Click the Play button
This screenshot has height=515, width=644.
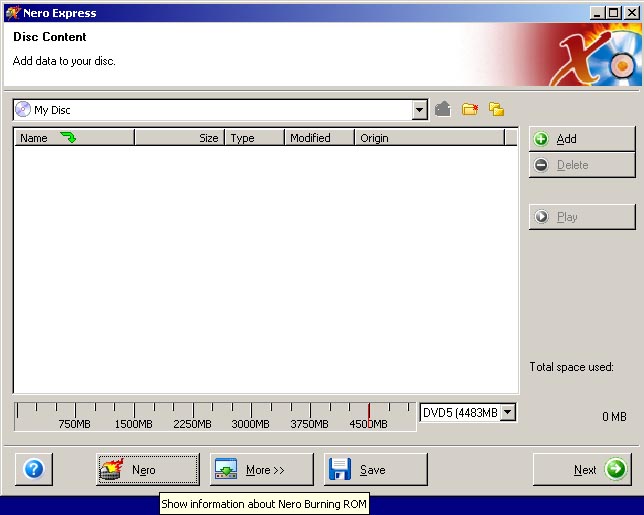click(582, 217)
